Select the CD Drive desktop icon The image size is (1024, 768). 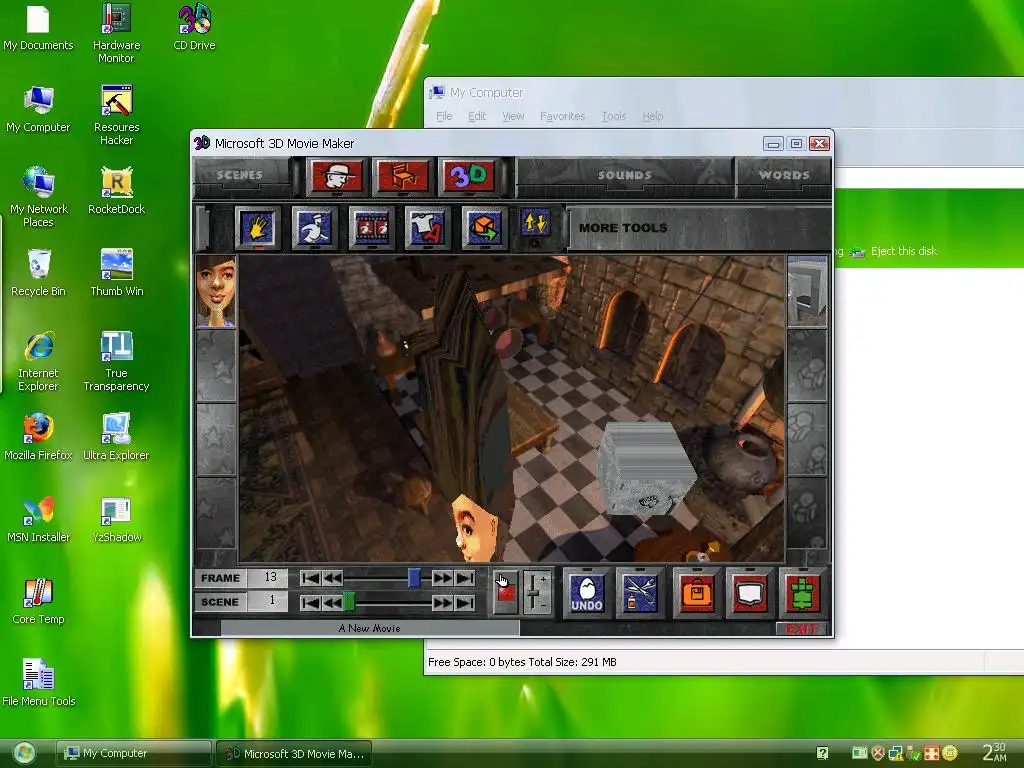point(195,27)
